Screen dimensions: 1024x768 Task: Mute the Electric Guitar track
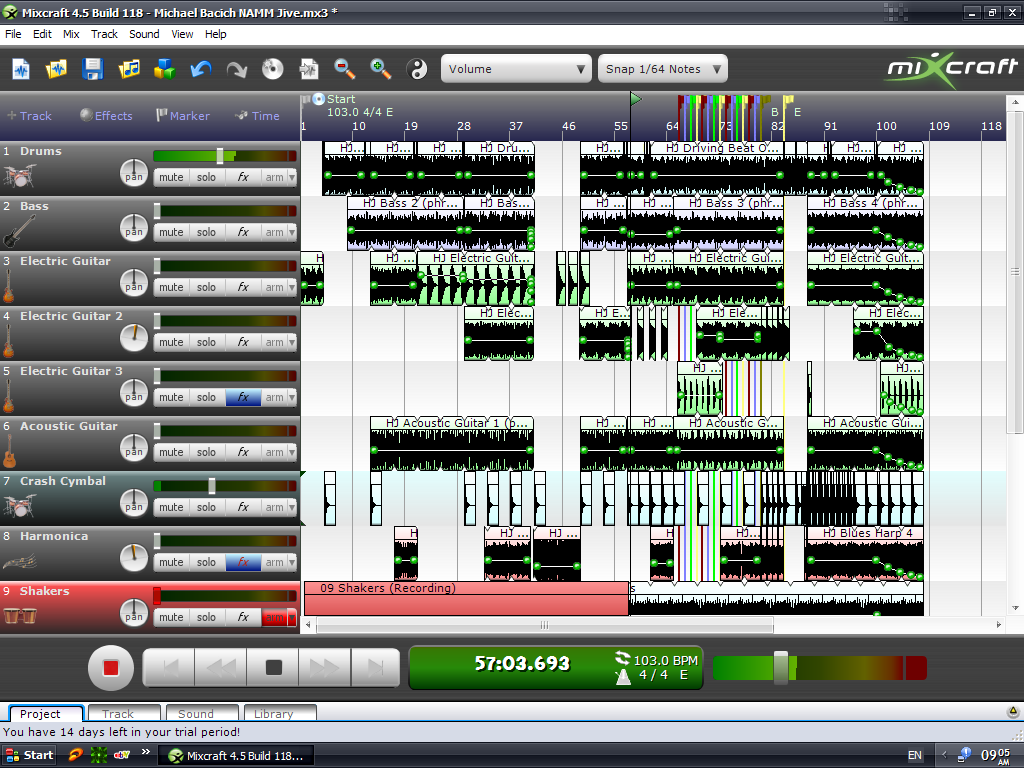(171, 287)
